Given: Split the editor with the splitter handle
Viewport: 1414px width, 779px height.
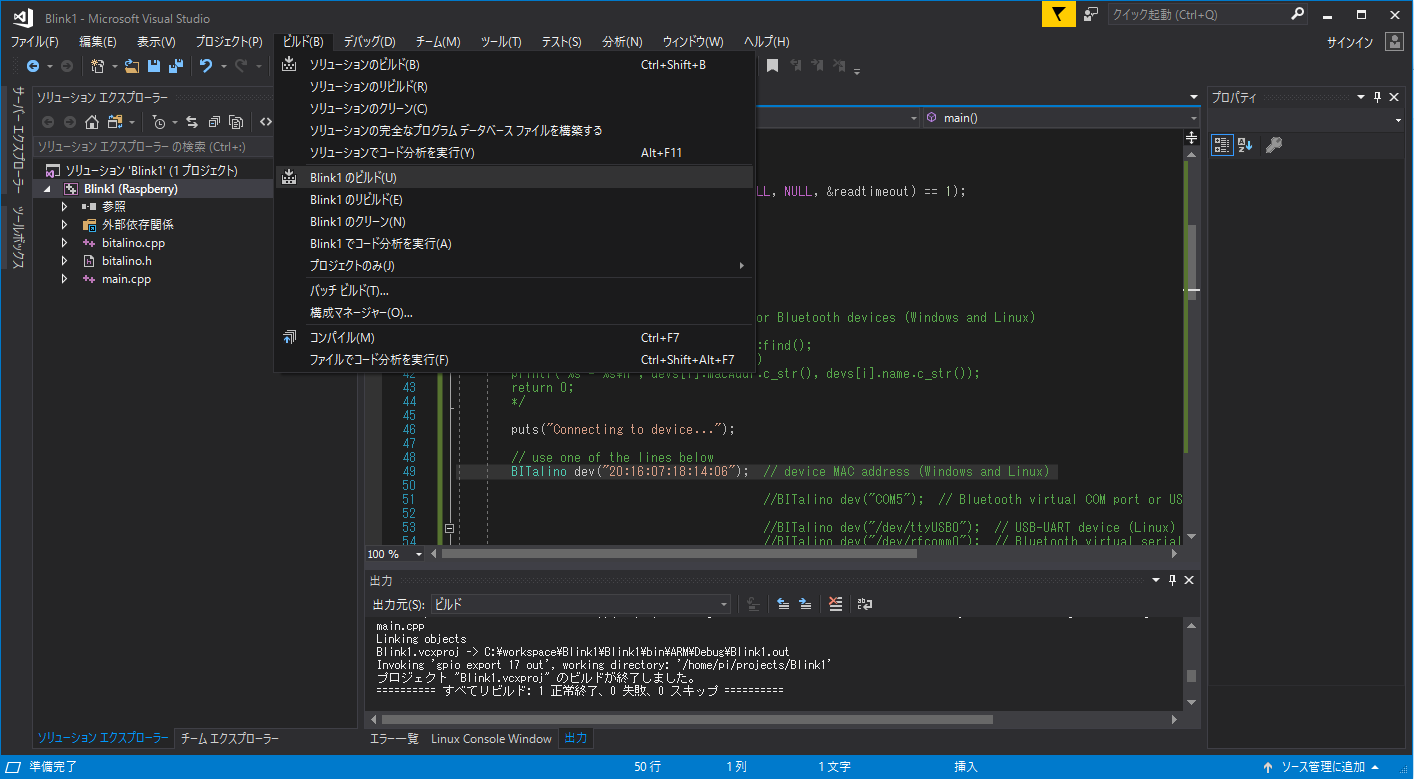Looking at the screenshot, I should coord(1191,137).
